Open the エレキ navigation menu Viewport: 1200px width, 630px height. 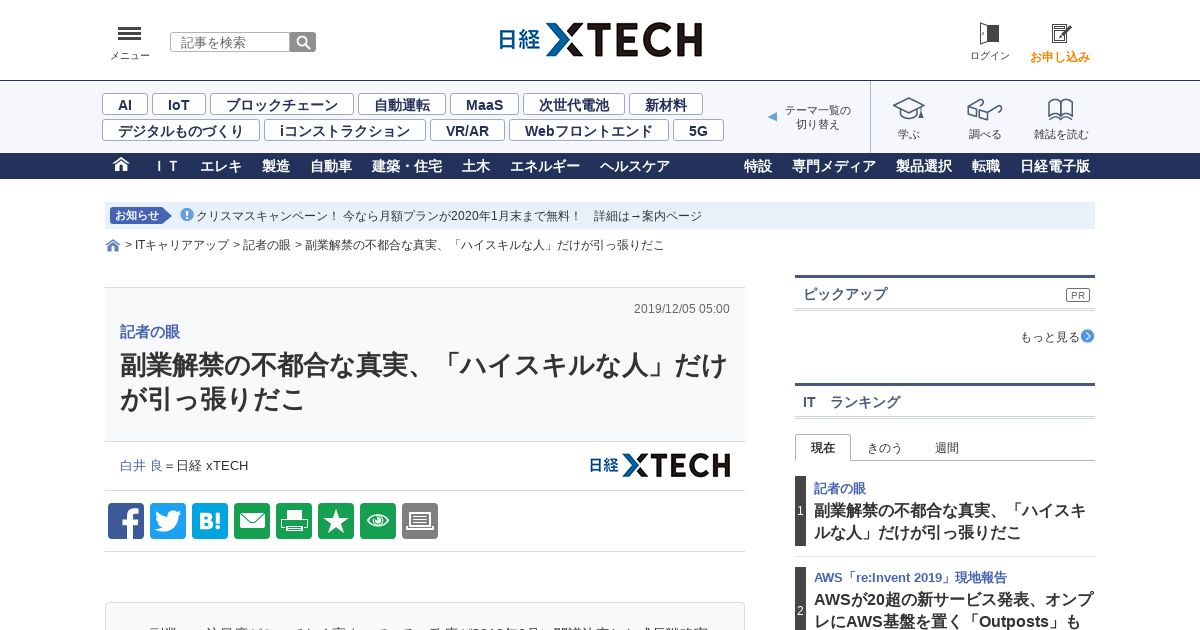[221, 166]
